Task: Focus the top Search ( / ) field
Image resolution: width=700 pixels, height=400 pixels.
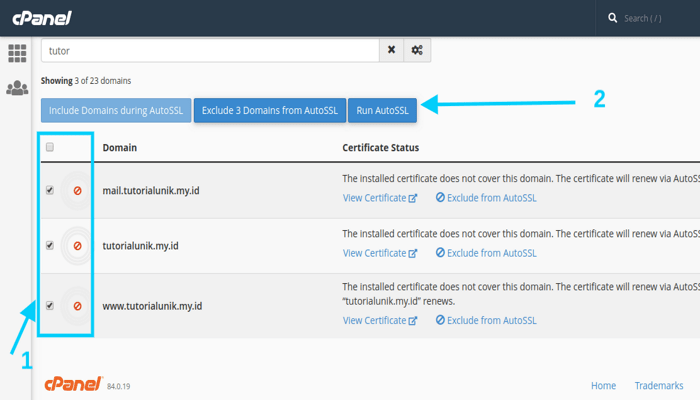Action: click(643, 18)
